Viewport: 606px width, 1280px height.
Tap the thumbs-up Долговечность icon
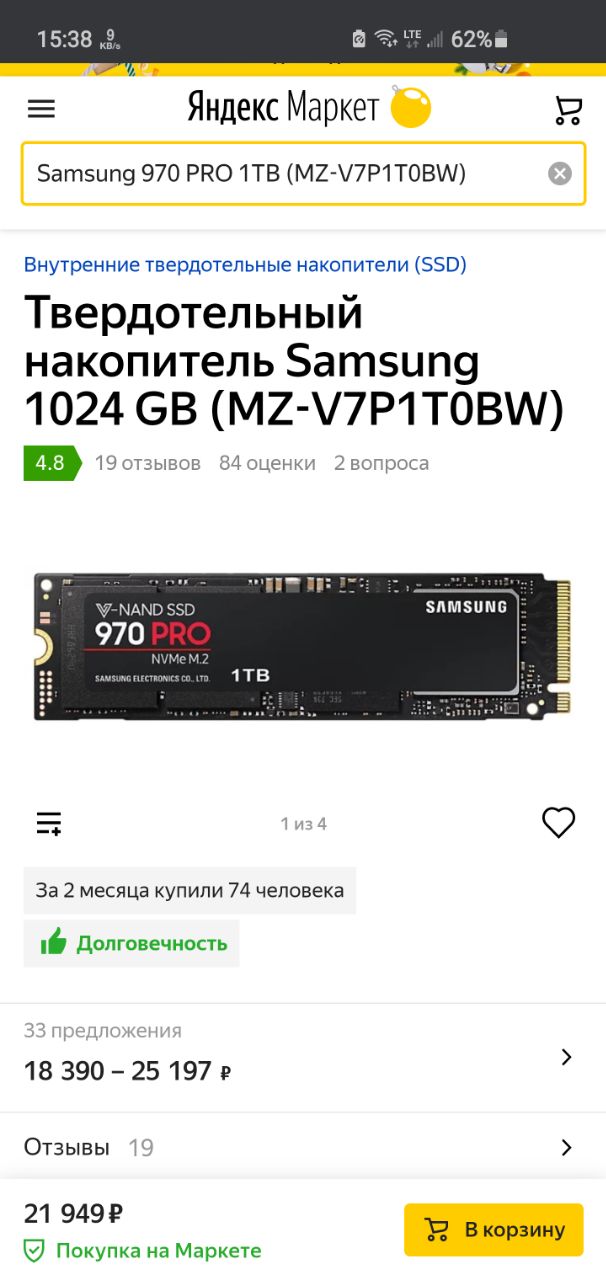point(53,942)
